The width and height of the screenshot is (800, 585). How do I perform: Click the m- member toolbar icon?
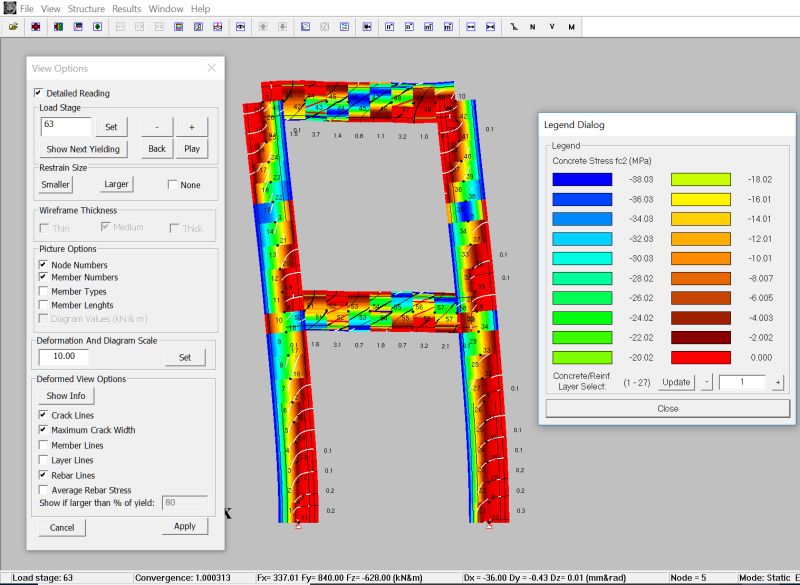(x=448, y=27)
